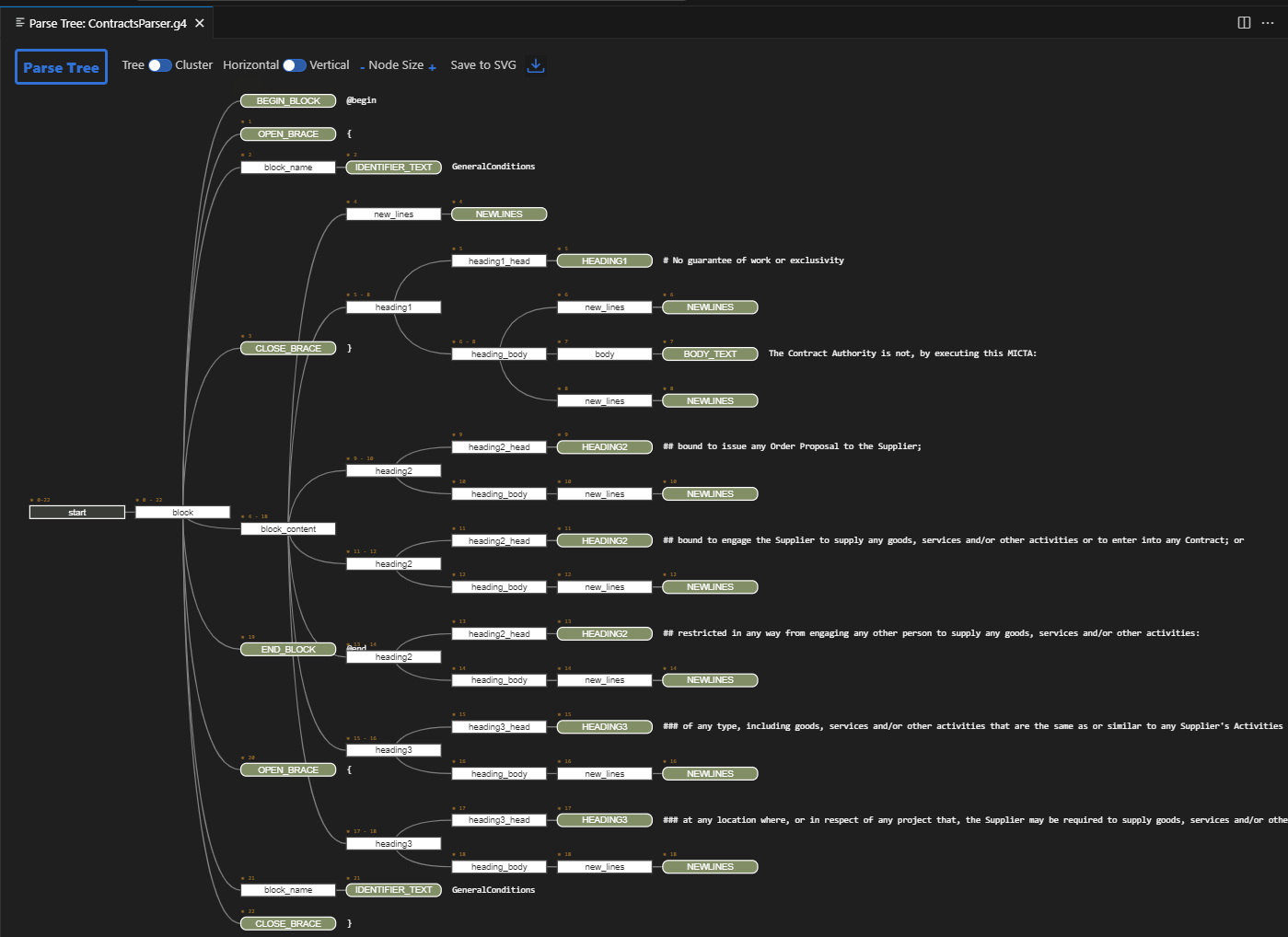Select HEADING2 node for 'bound to engage'

coord(605,541)
